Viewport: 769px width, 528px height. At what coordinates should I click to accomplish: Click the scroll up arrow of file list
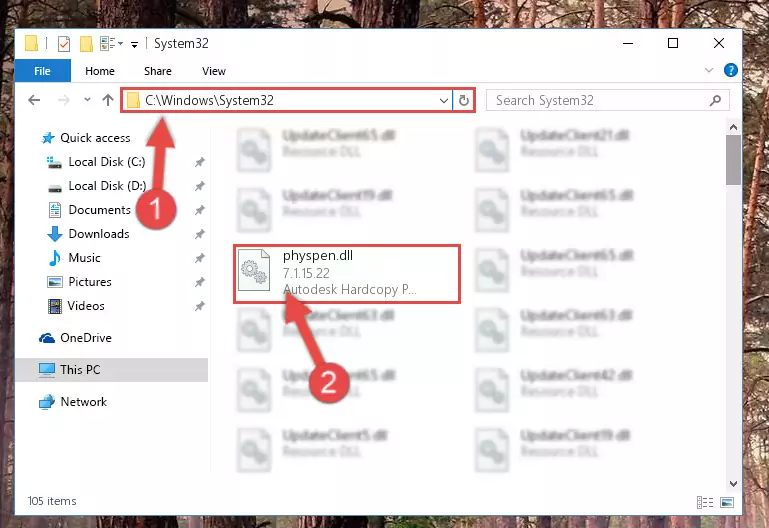[x=733, y=127]
